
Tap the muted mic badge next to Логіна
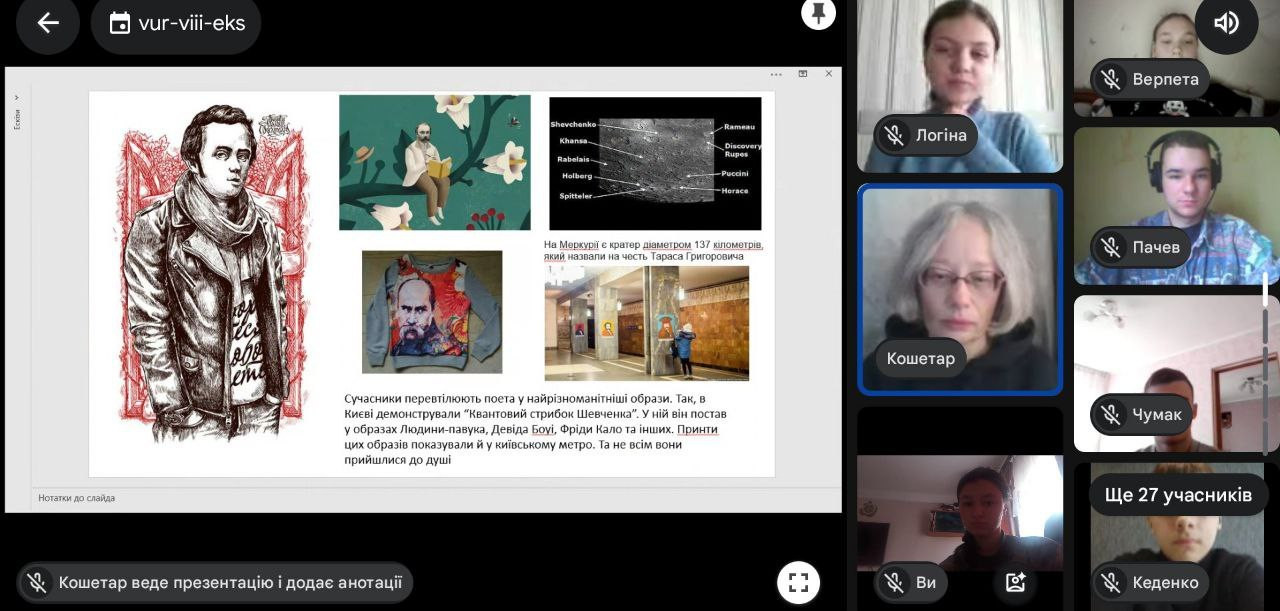coord(893,134)
